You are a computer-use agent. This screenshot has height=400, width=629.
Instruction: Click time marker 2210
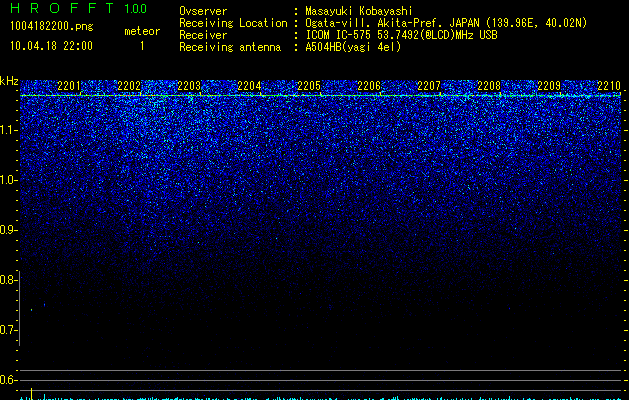click(x=609, y=86)
